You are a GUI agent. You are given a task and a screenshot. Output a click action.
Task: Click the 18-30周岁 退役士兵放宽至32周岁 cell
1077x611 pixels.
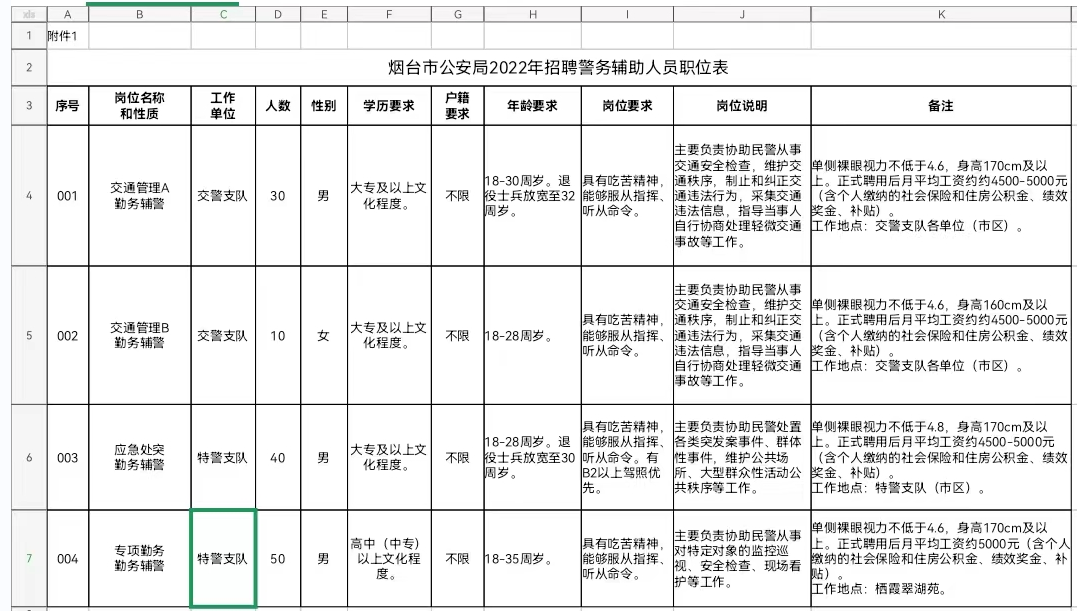point(532,196)
